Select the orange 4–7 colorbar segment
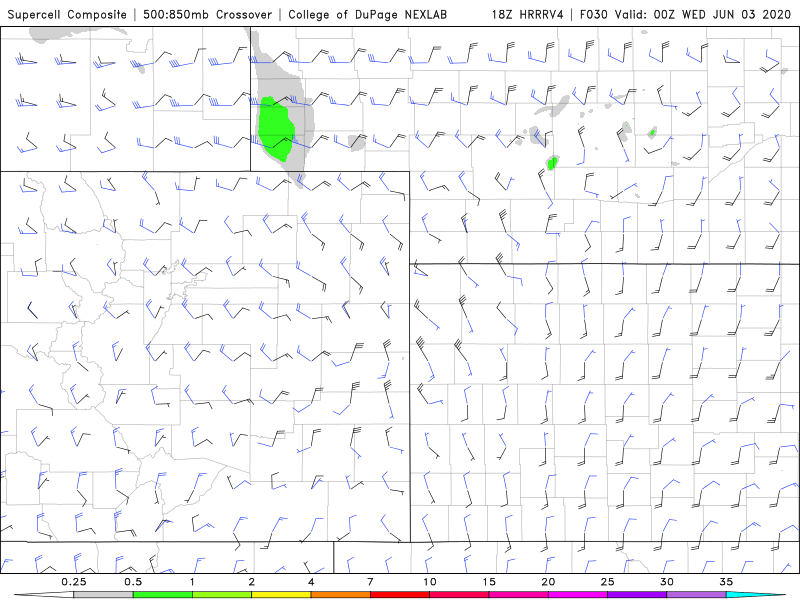The image size is (800, 600). 340,595
